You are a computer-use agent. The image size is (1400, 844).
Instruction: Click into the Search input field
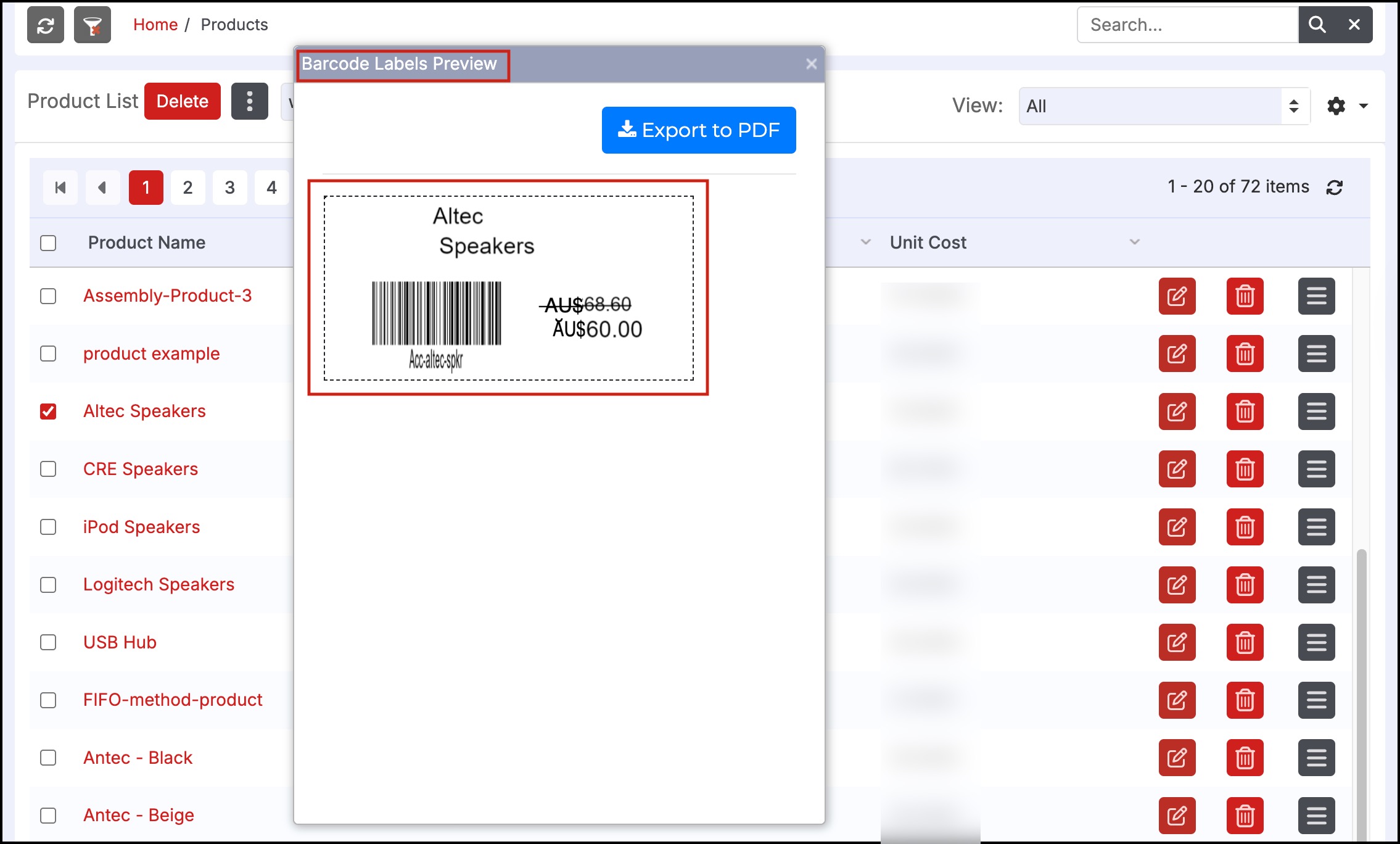coord(1187,25)
